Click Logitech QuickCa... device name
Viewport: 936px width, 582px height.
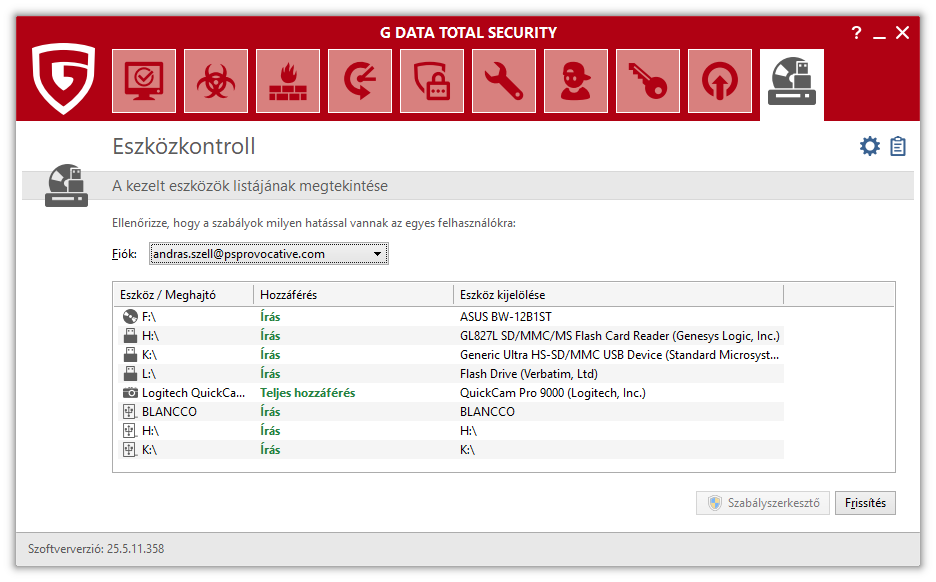tap(193, 393)
